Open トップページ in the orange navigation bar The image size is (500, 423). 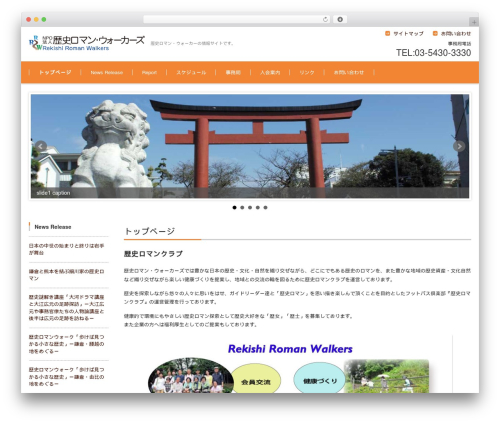coord(55,72)
